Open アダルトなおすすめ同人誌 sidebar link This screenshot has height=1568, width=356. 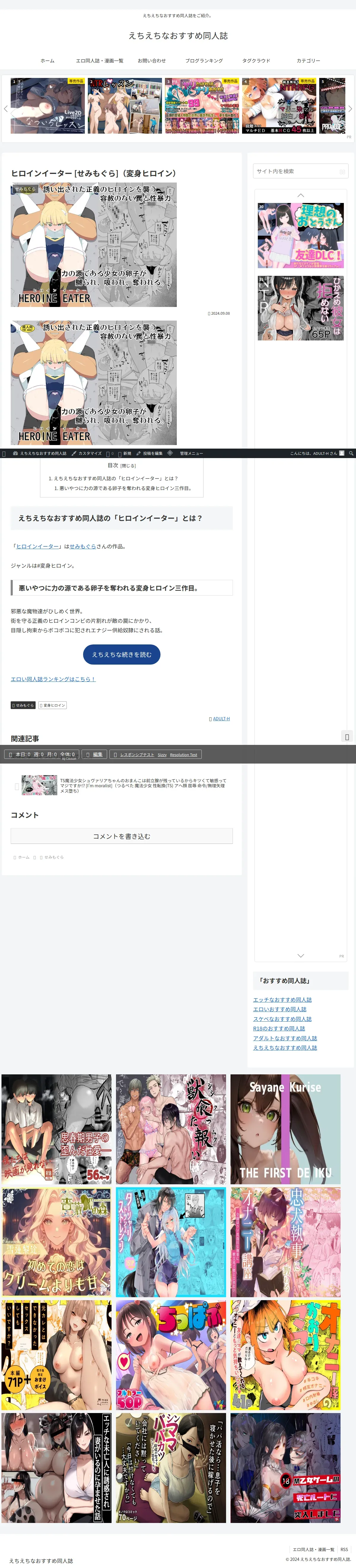pyautogui.click(x=285, y=1039)
